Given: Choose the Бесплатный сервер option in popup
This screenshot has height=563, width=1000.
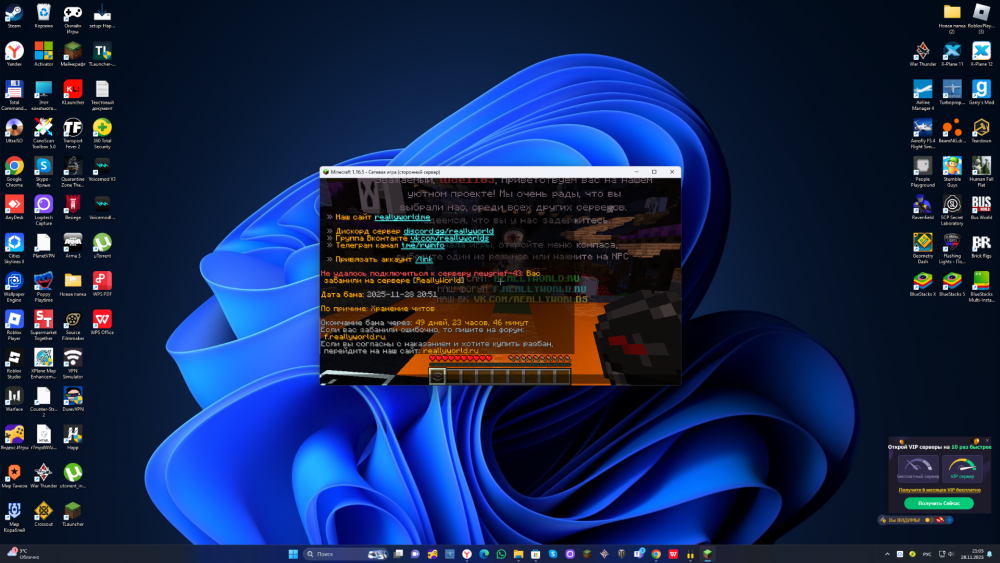Looking at the screenshot, I should pos(918,468).
